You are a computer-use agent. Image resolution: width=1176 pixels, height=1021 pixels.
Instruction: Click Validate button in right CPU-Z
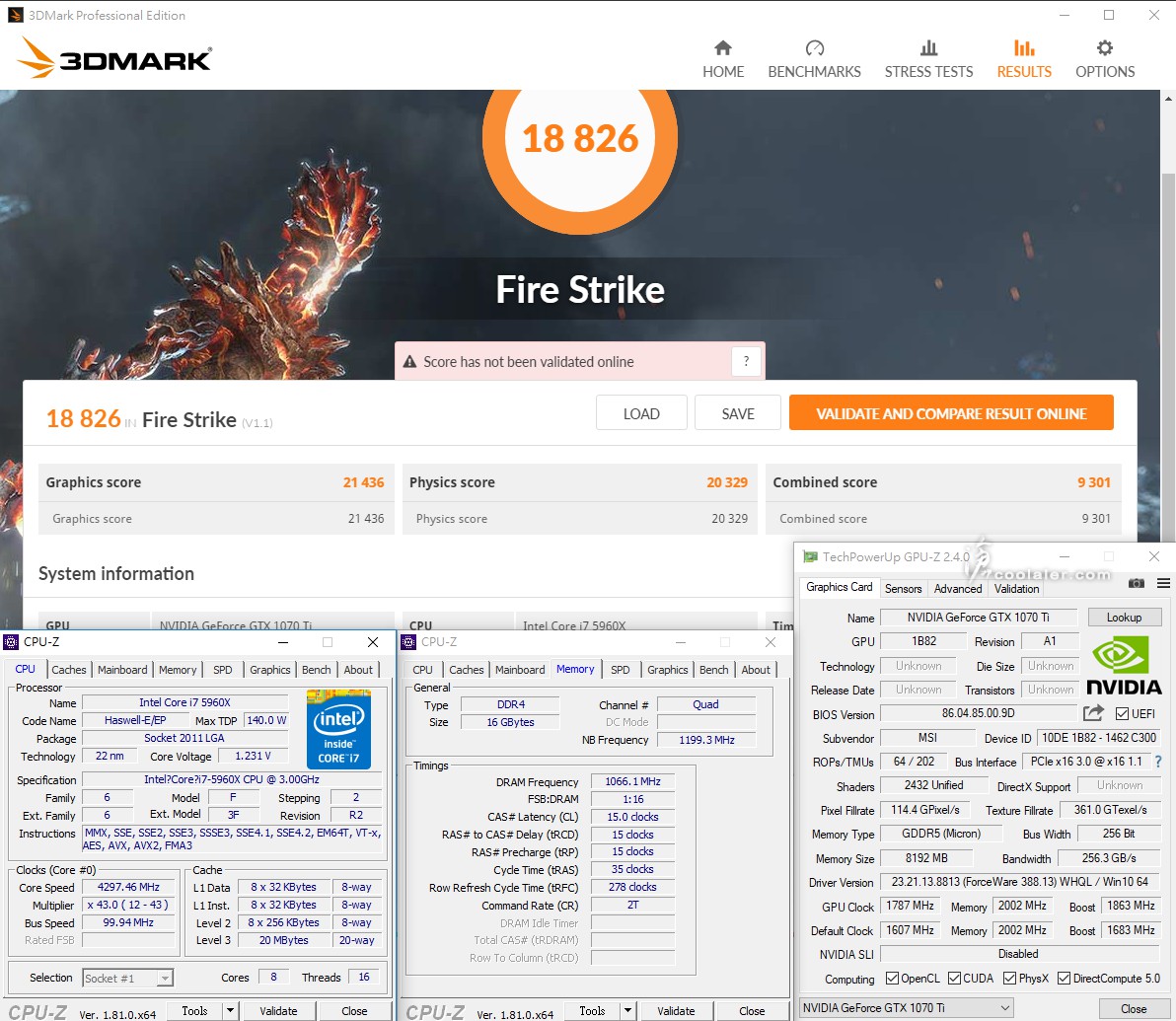click(x=676, y=1010)
